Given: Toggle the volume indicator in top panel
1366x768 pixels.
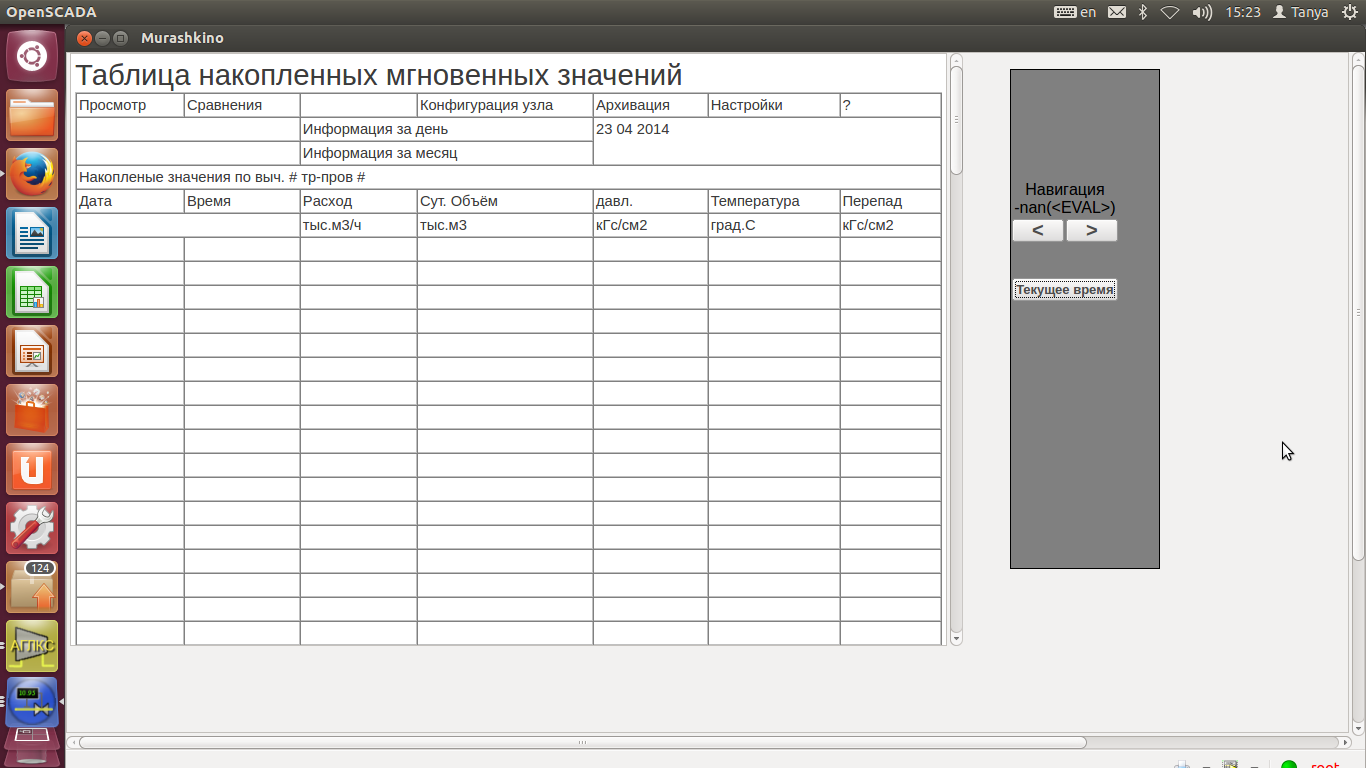Looking at the screenshot, I should click(1202, 12).
